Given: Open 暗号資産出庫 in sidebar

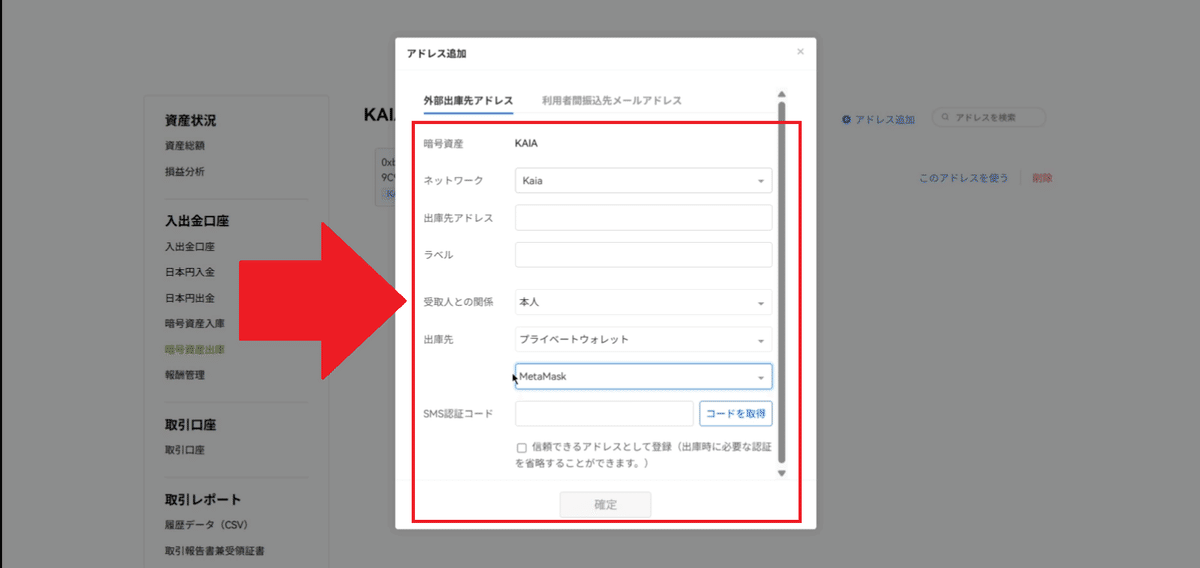Looking at the screenshot, I should pos(195,350).
